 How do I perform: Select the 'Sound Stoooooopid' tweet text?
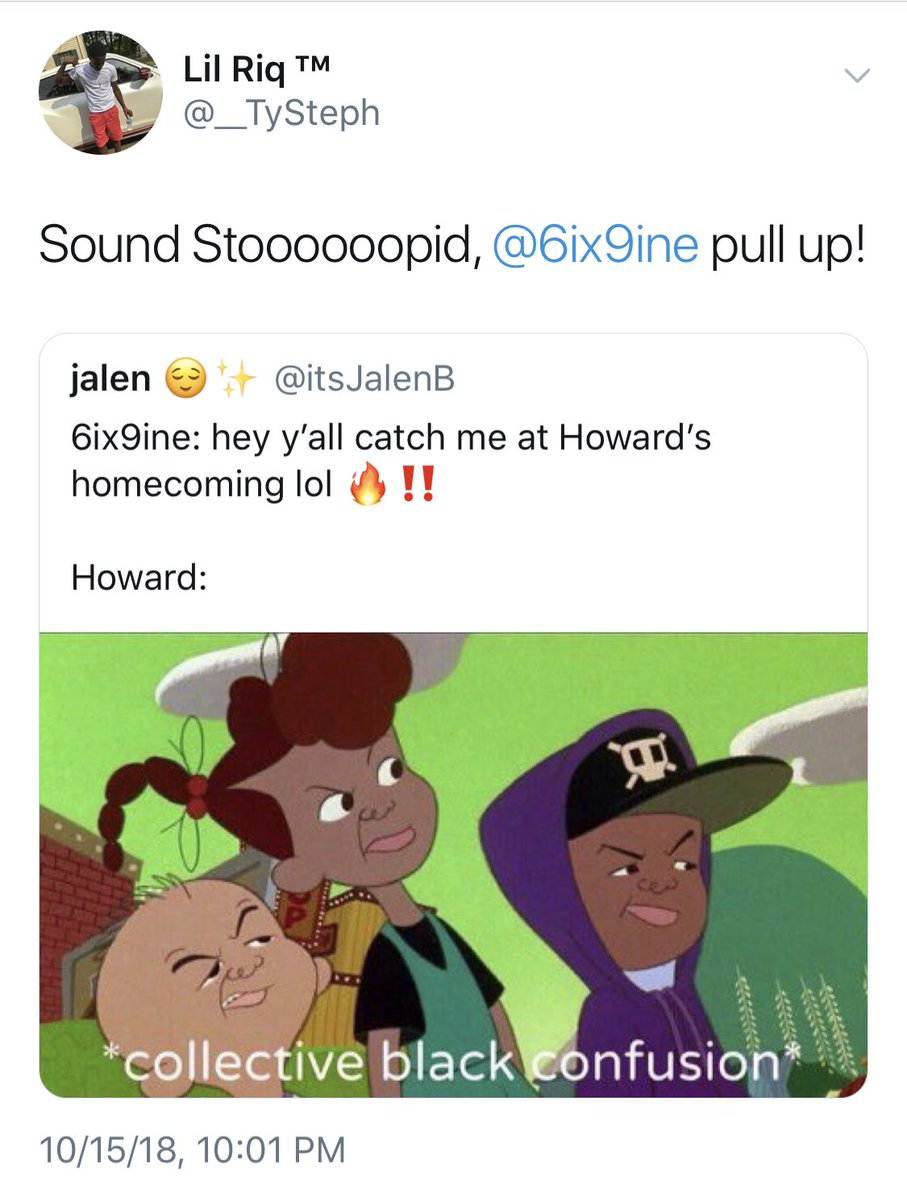pos(255,245)
